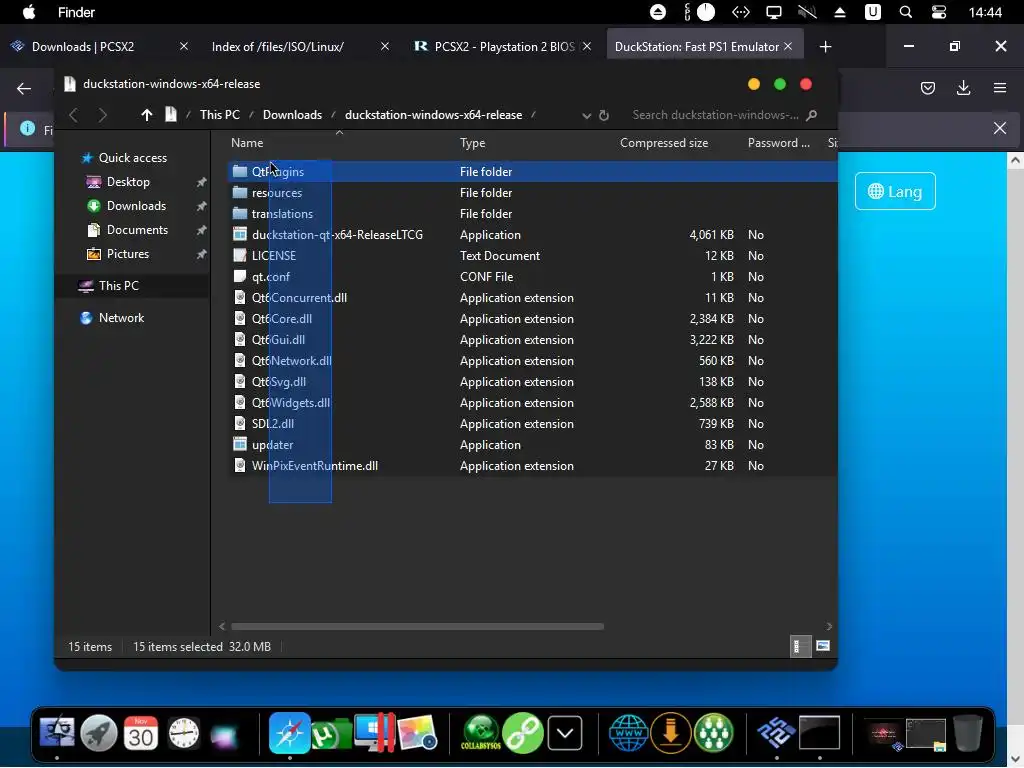
Task: Select the translations folder icon
Action: tap(240, 214)
